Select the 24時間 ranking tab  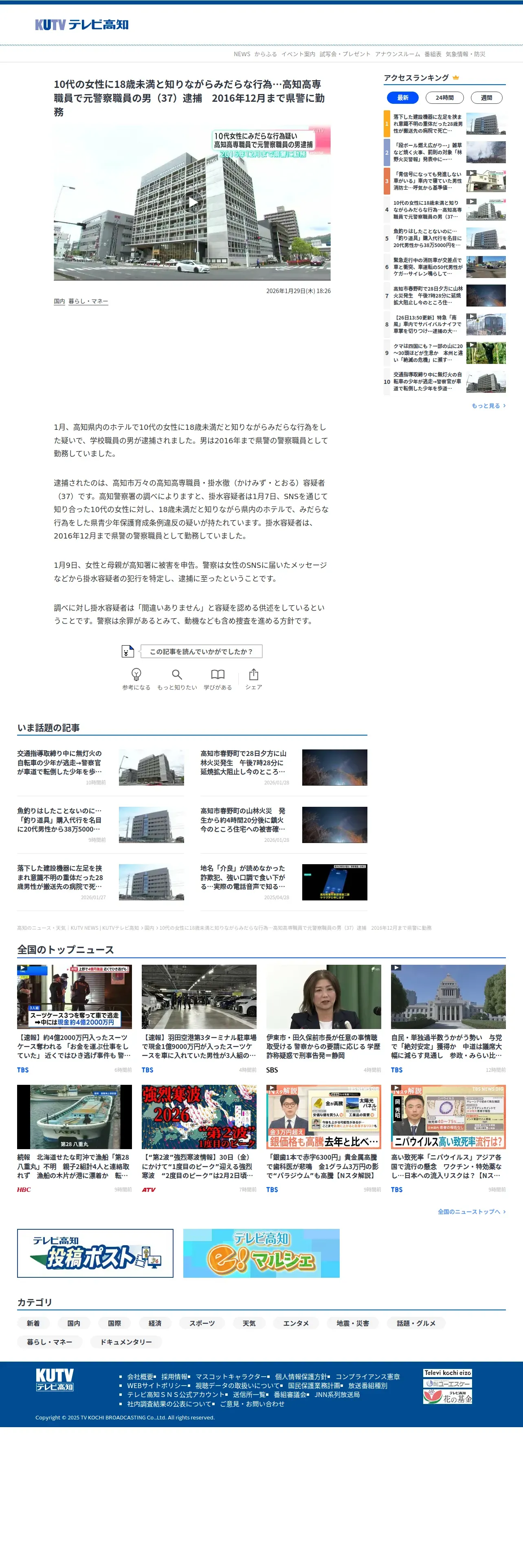click(444, 97)
